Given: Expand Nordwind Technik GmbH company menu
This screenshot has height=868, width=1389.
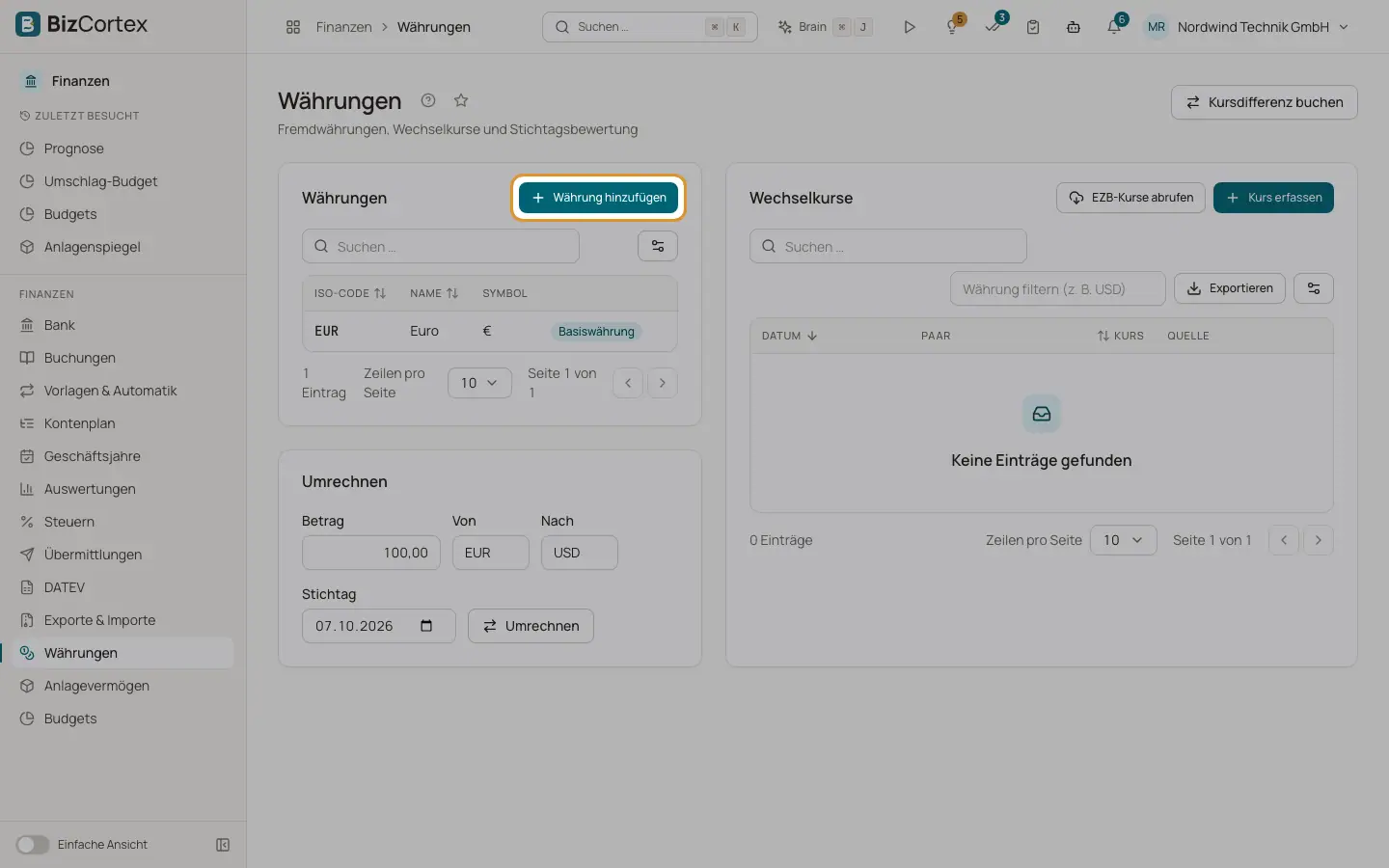Looking at the screenshot, I should 1247,27.
